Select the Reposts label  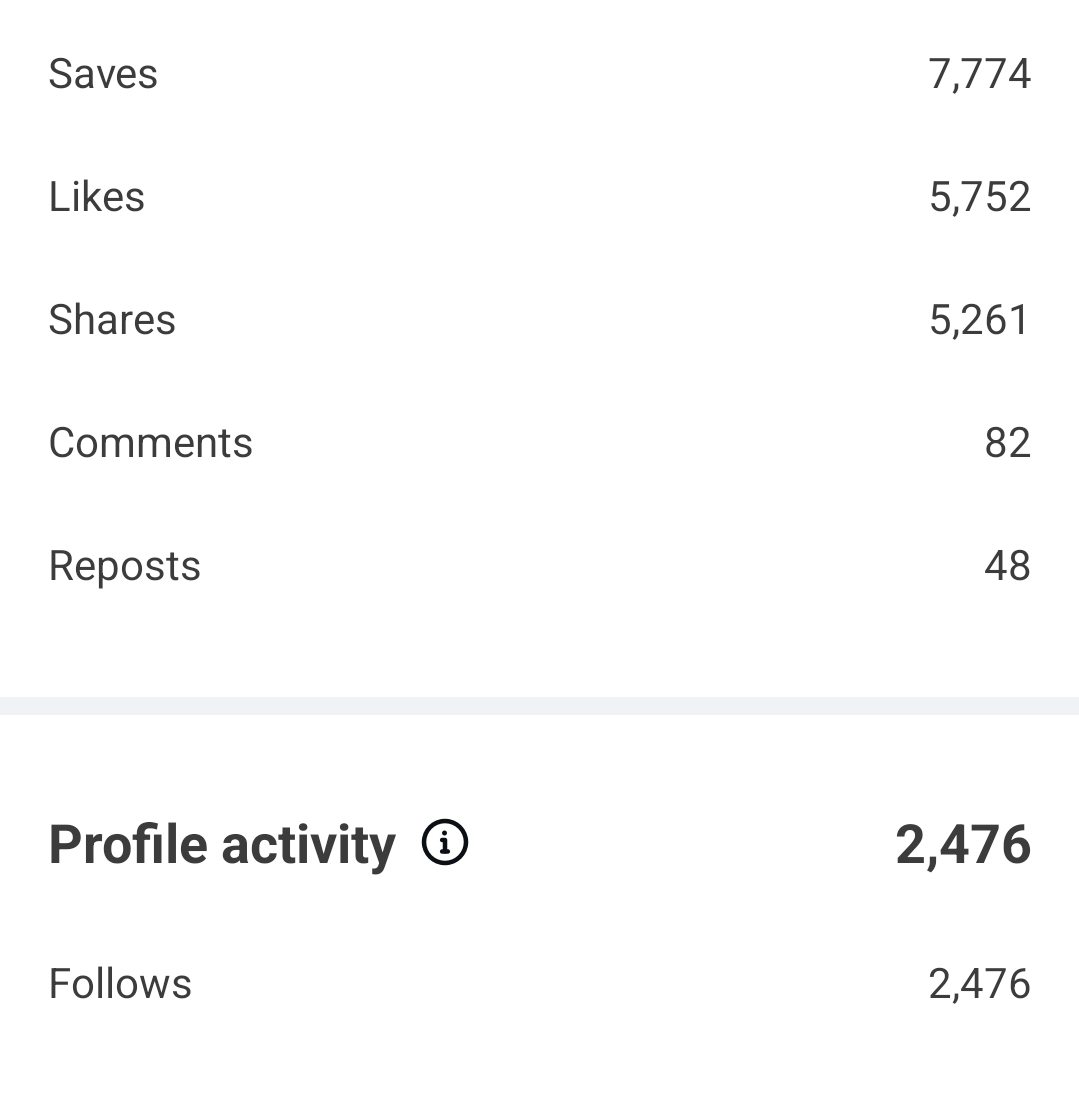[125, 566]
